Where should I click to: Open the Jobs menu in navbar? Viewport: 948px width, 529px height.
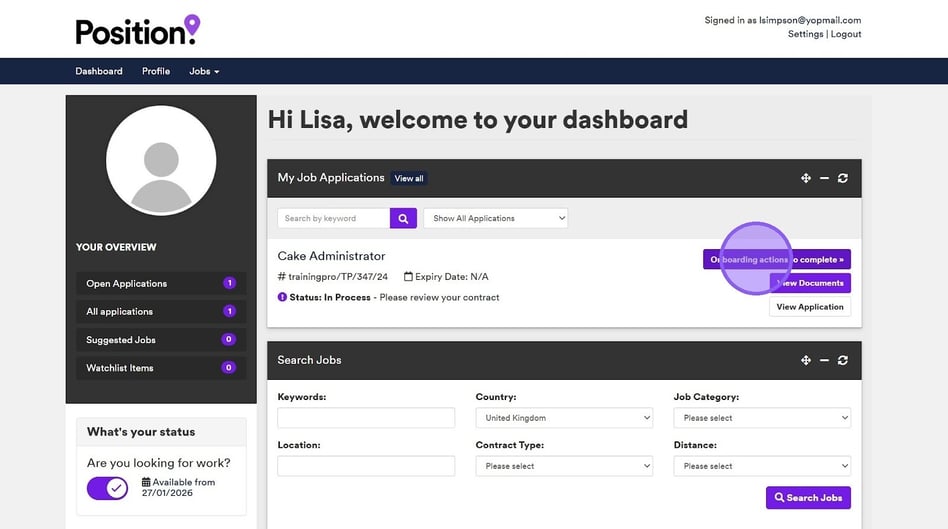204,71
